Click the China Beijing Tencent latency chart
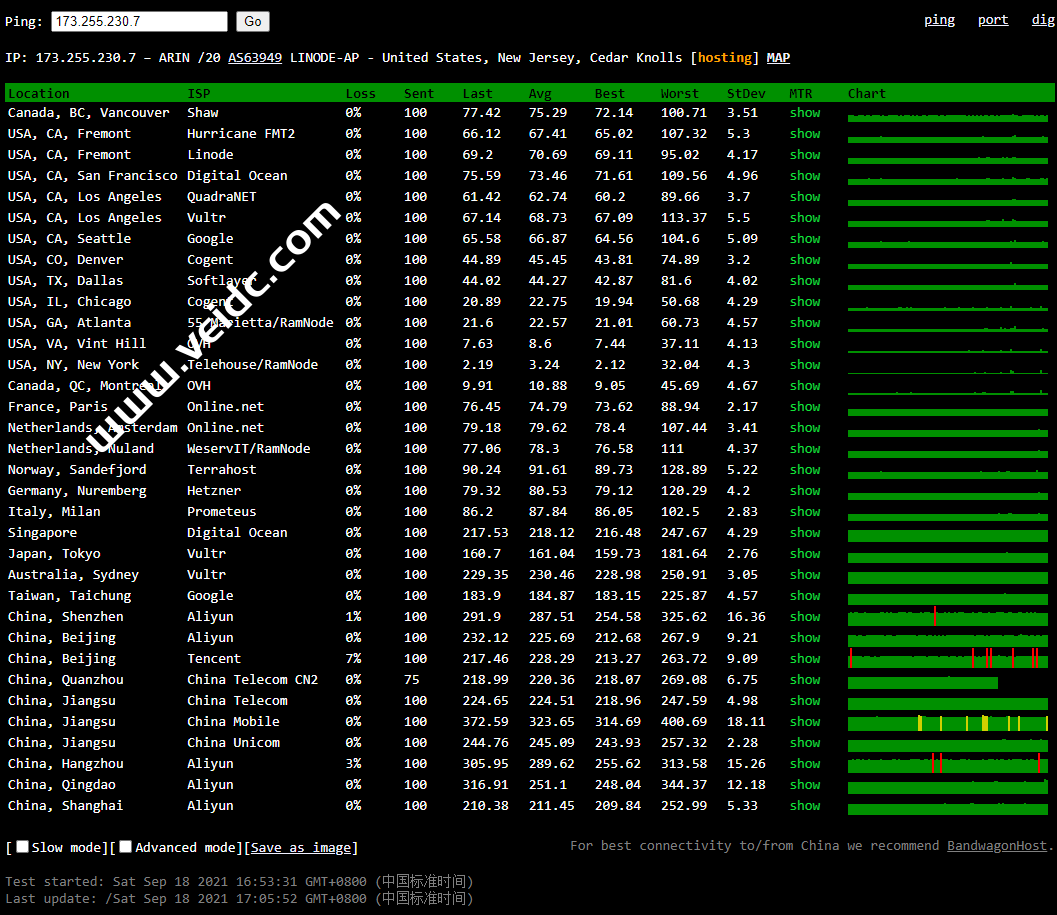 (x=947, y=659)
